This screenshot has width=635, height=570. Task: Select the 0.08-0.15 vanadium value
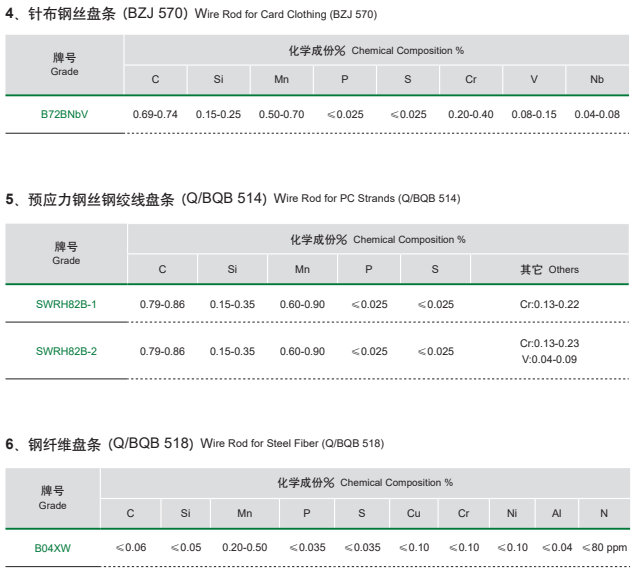coord(534,114)
